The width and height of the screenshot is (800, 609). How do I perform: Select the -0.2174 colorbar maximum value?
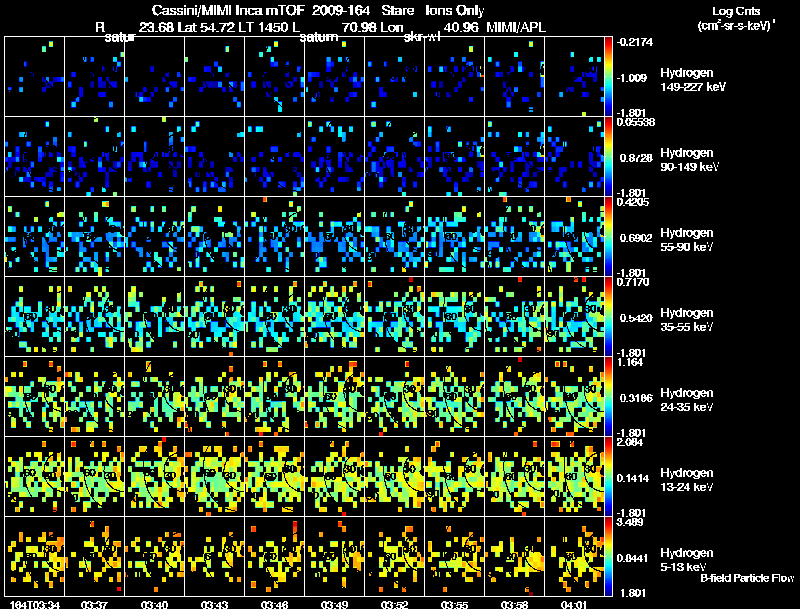point(635,42)
